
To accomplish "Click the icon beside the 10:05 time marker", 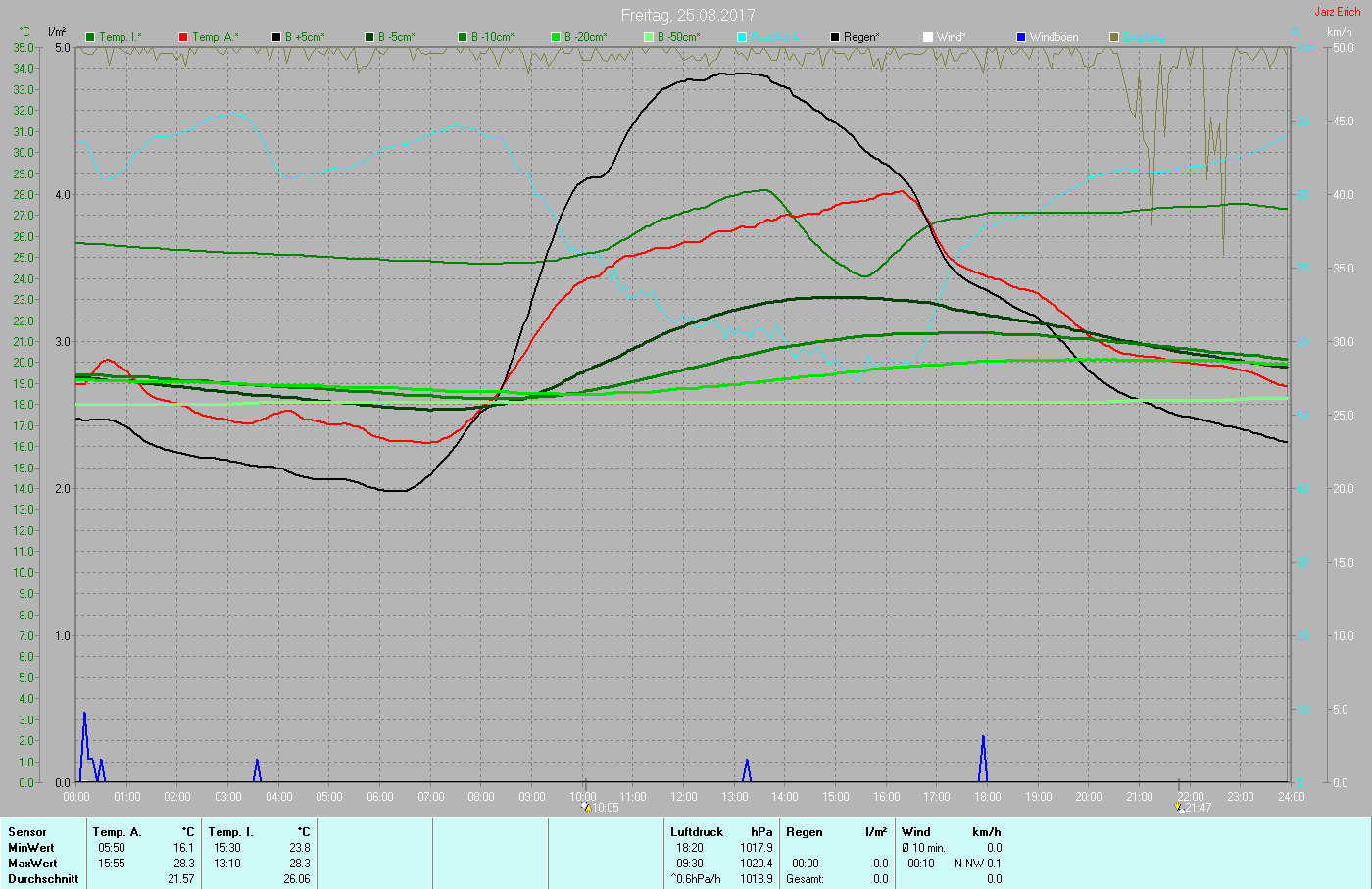I will (586, 807).
